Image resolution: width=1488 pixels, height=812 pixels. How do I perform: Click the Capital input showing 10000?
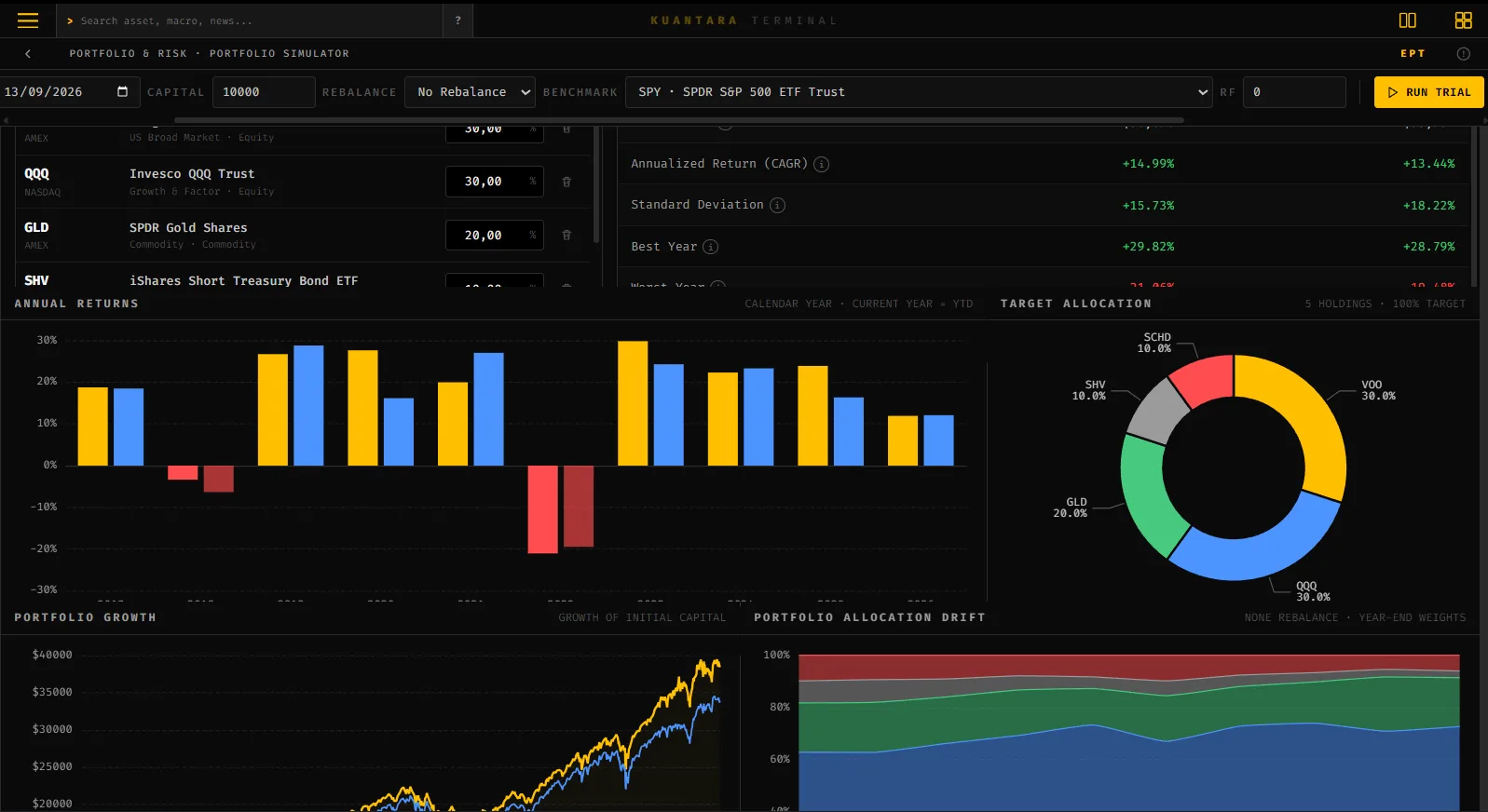(264, 92)
